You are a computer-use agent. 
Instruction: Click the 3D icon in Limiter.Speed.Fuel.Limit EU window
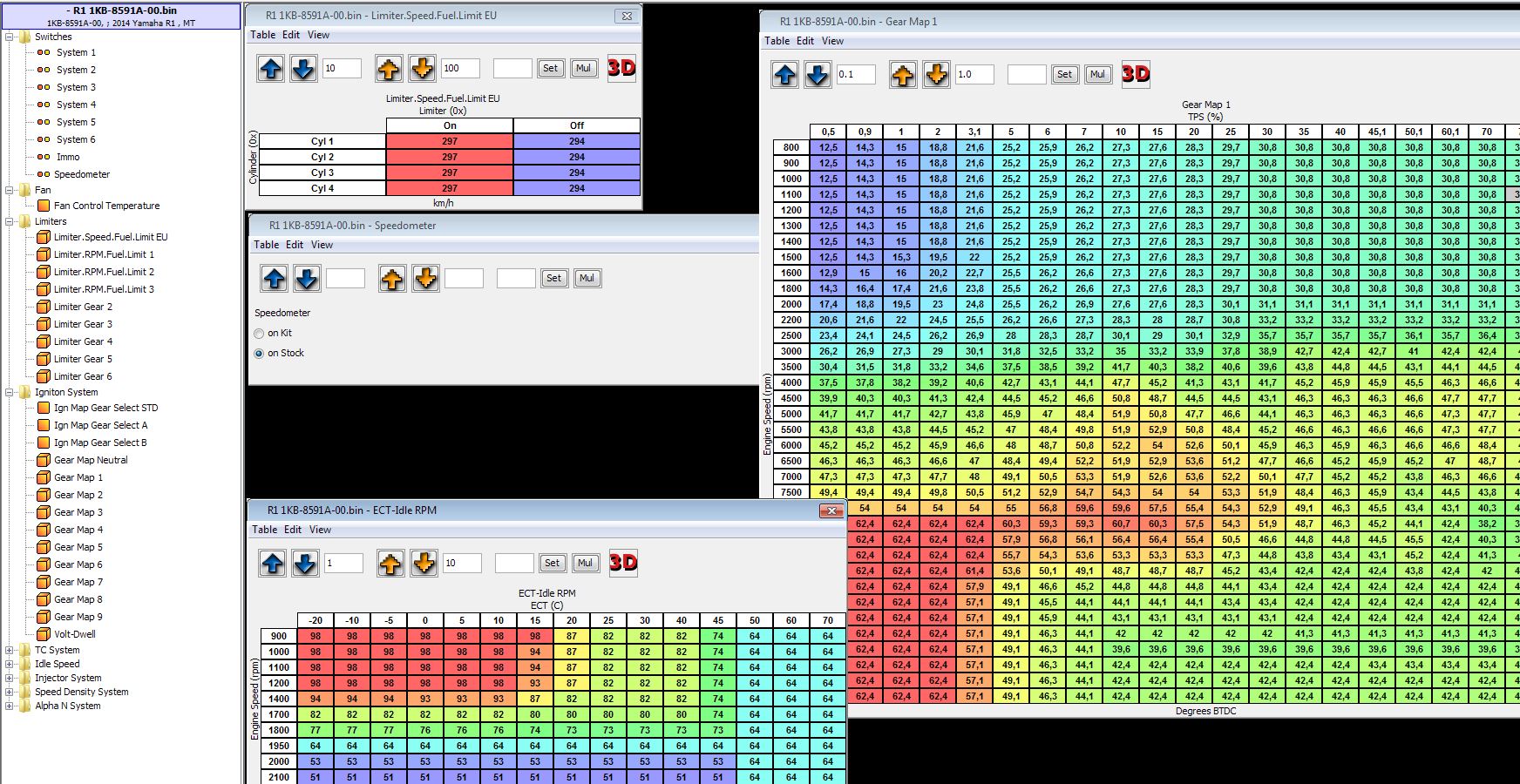coord(621,68)
